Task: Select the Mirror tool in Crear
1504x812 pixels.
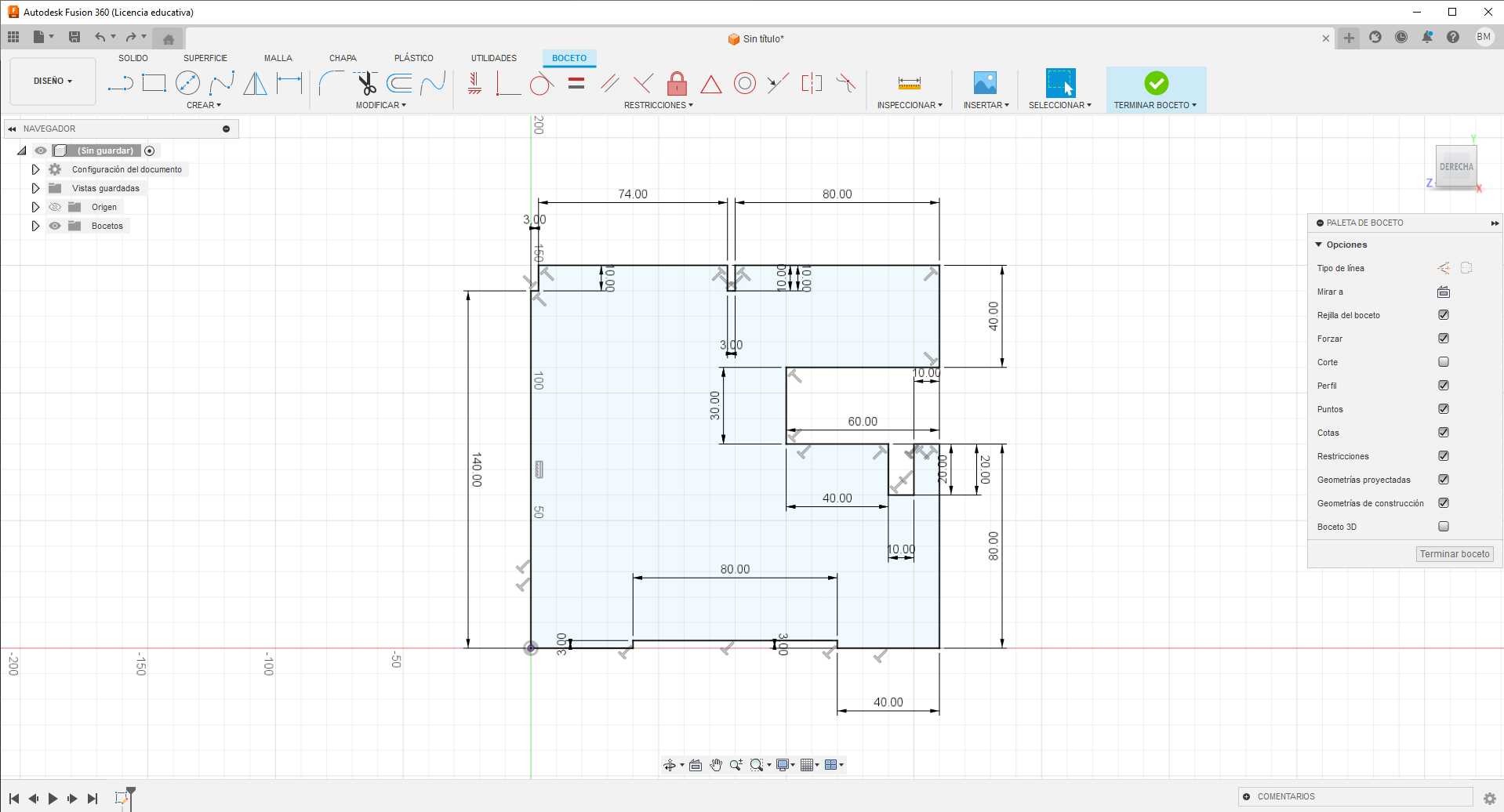Action: pyautogui.click(x=256, y=83)
